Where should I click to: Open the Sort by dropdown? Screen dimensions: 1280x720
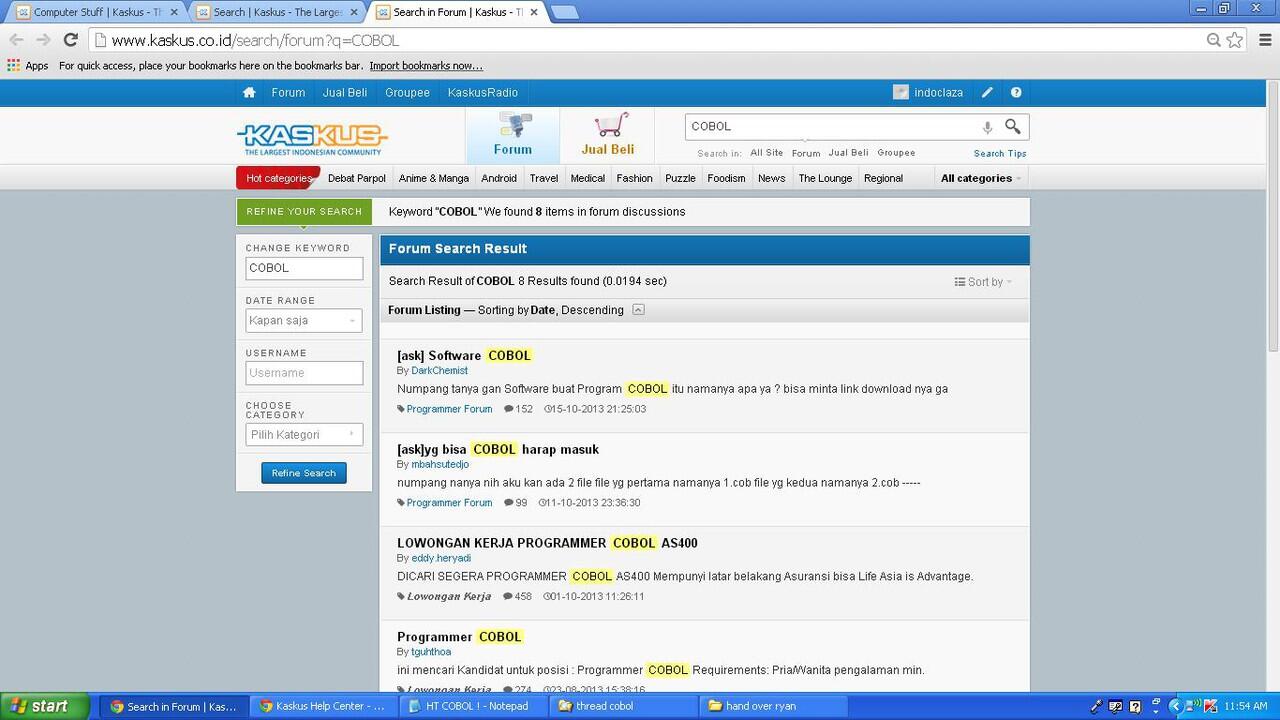(983, 282)
